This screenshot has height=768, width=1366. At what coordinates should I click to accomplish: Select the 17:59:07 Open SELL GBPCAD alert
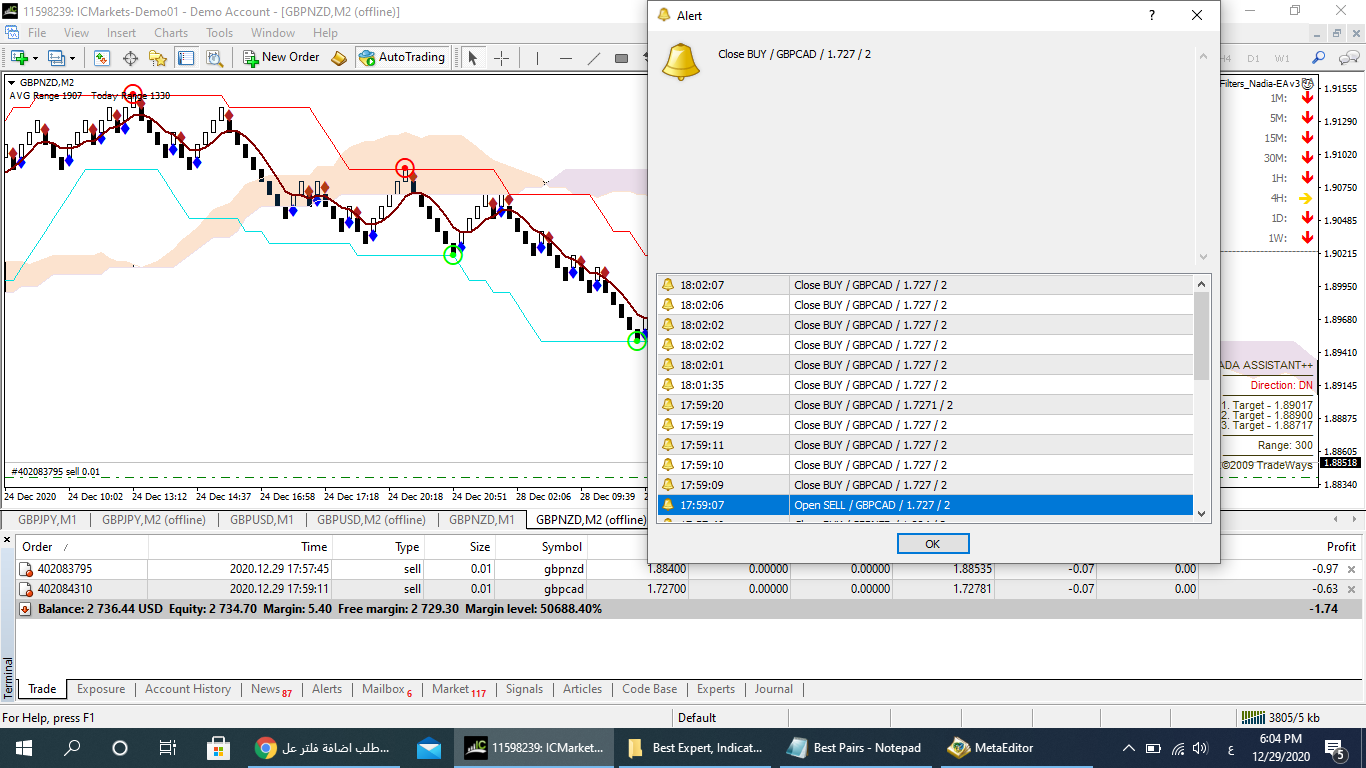coord(925,505)
